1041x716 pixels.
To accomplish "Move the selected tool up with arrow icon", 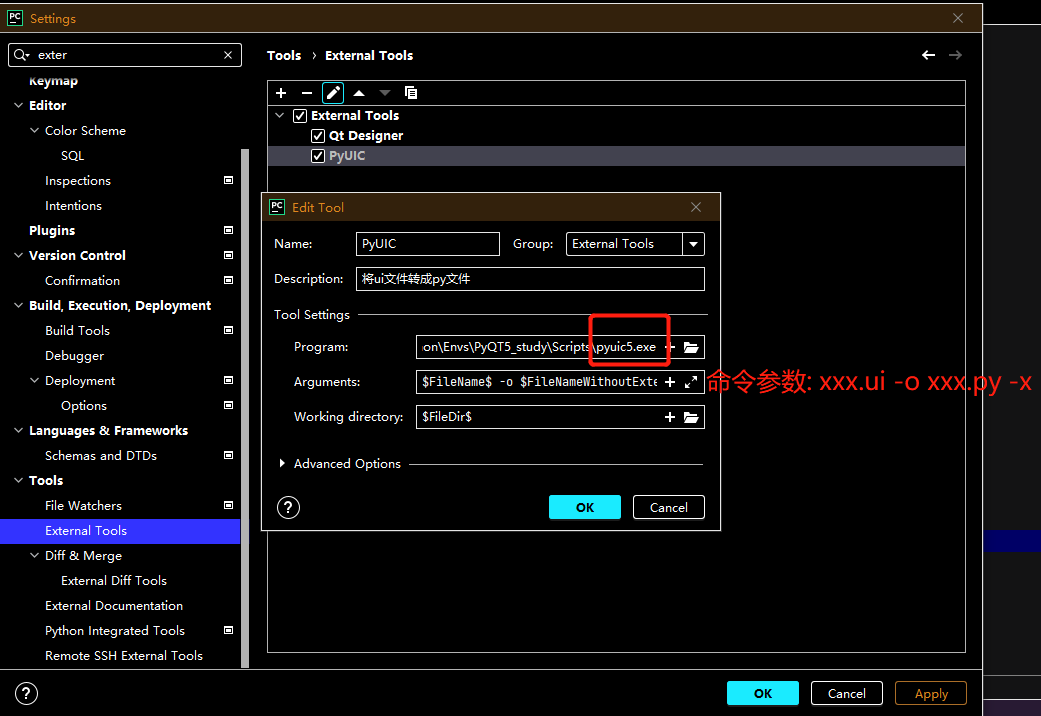I will click(x=359, y=93).
